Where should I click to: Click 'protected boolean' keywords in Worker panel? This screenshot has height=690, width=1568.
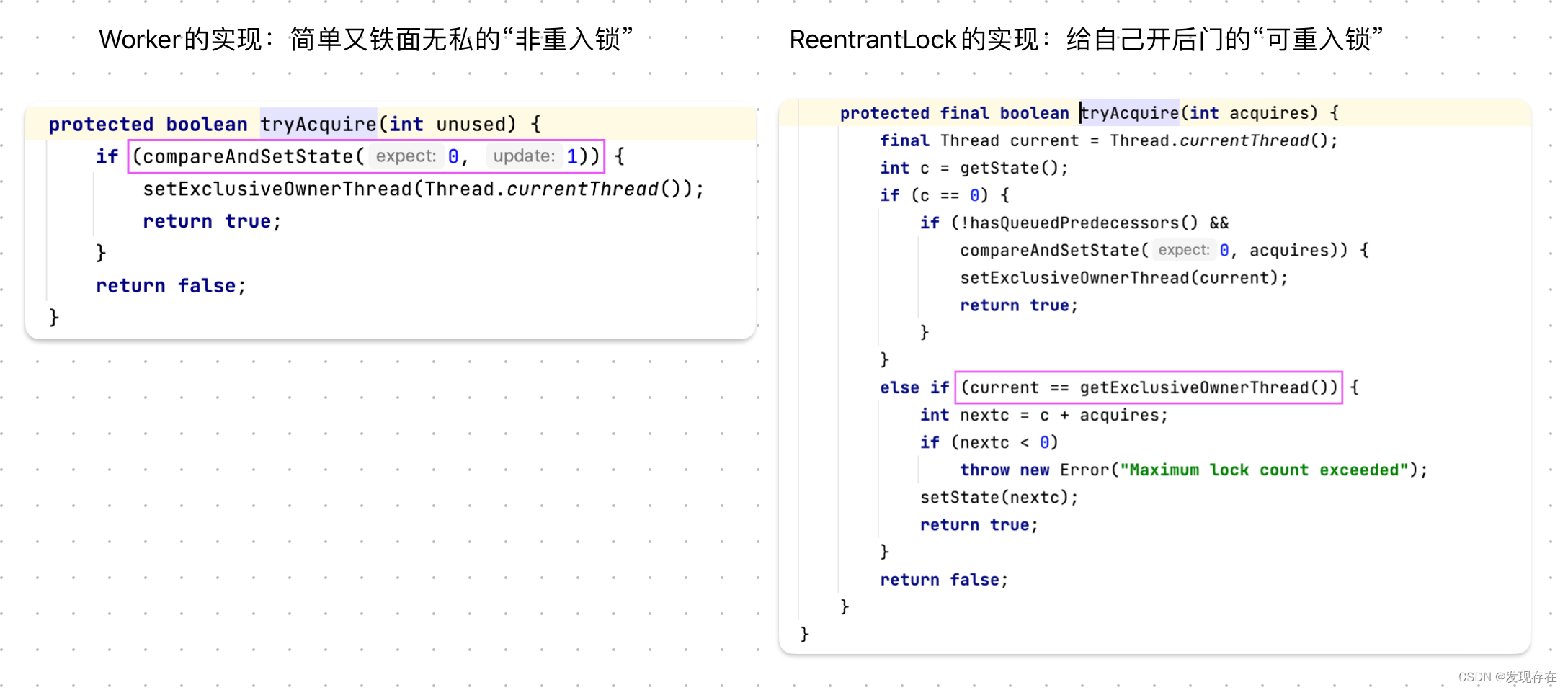pos(148,124)
